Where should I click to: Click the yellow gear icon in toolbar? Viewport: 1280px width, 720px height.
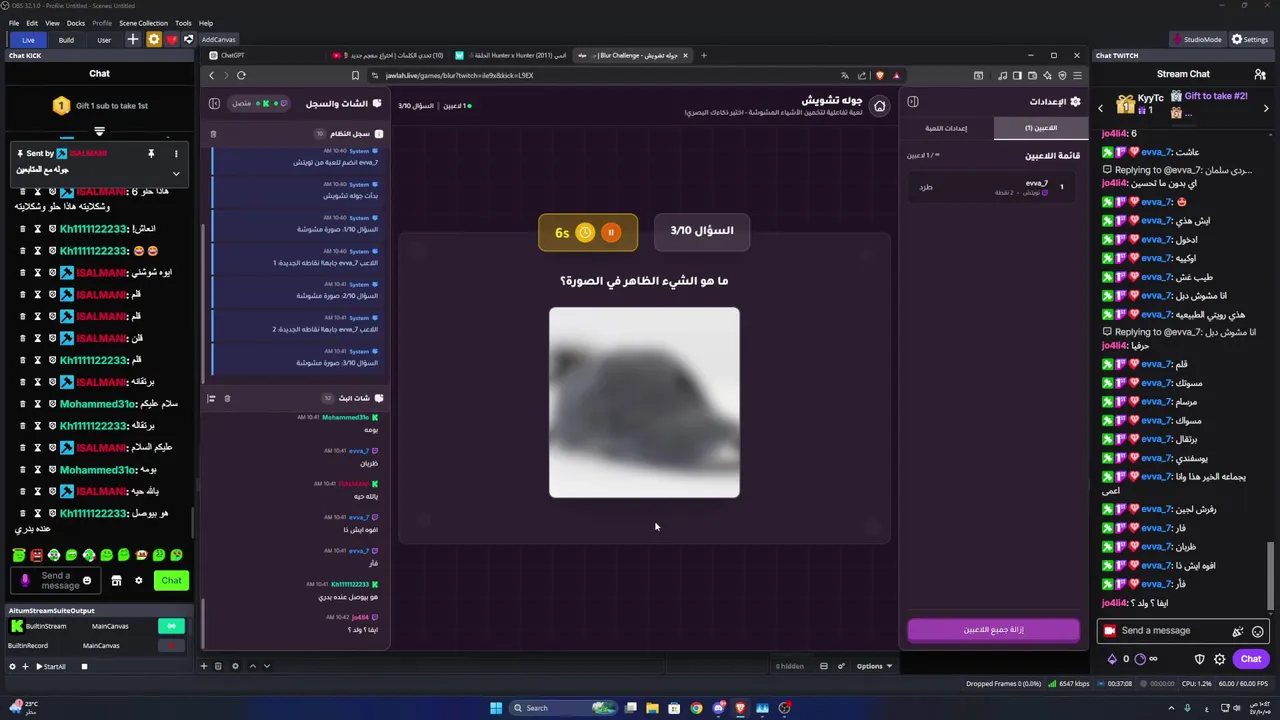tap(153, 40)
